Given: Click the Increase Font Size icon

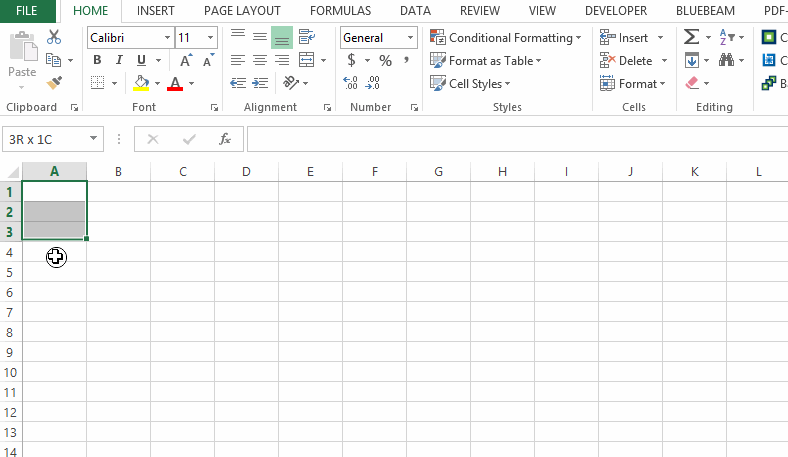Looking at the screenshot, I should [x=186, y=60].
